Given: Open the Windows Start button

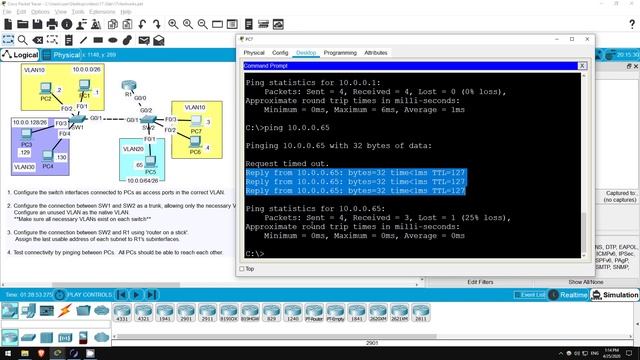Looking at the screenshot, I should click(x=8, y=353).
